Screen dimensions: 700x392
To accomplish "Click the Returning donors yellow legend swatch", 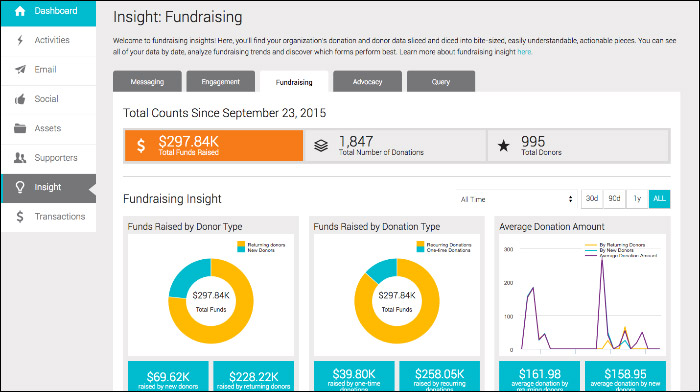I will 242,244.
